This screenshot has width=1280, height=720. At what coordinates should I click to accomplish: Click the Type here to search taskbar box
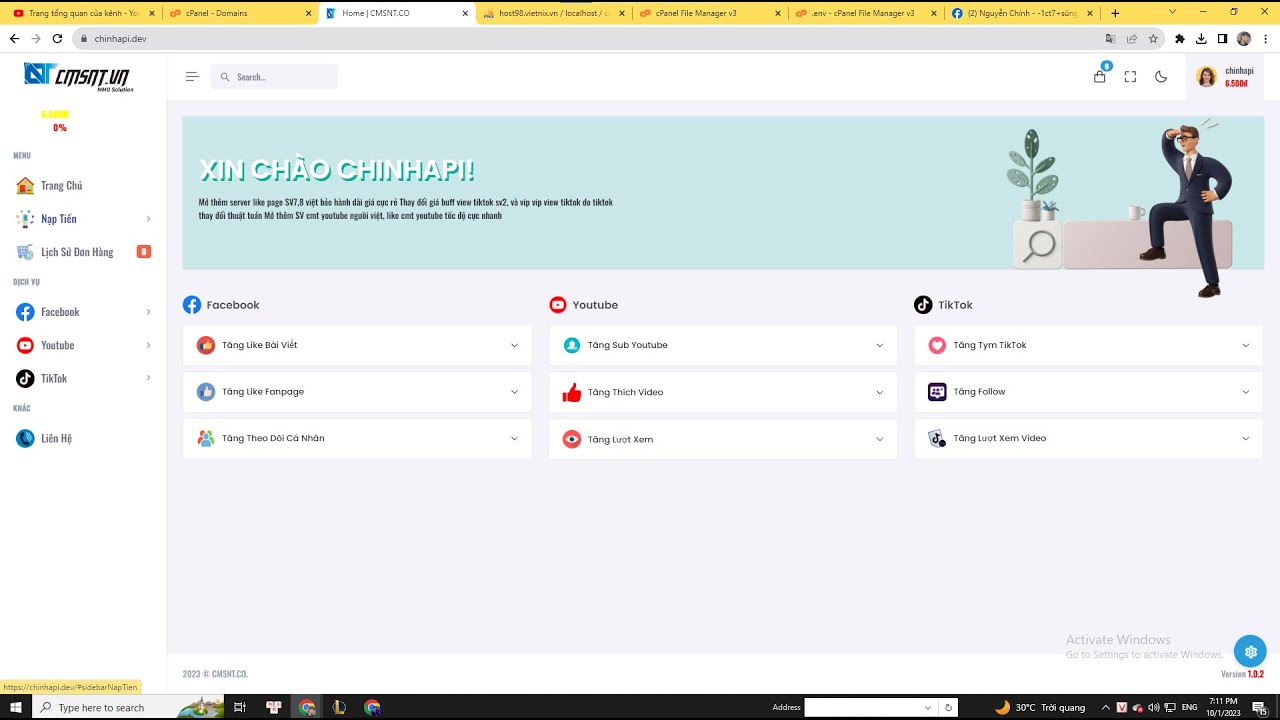click(128, 707)
